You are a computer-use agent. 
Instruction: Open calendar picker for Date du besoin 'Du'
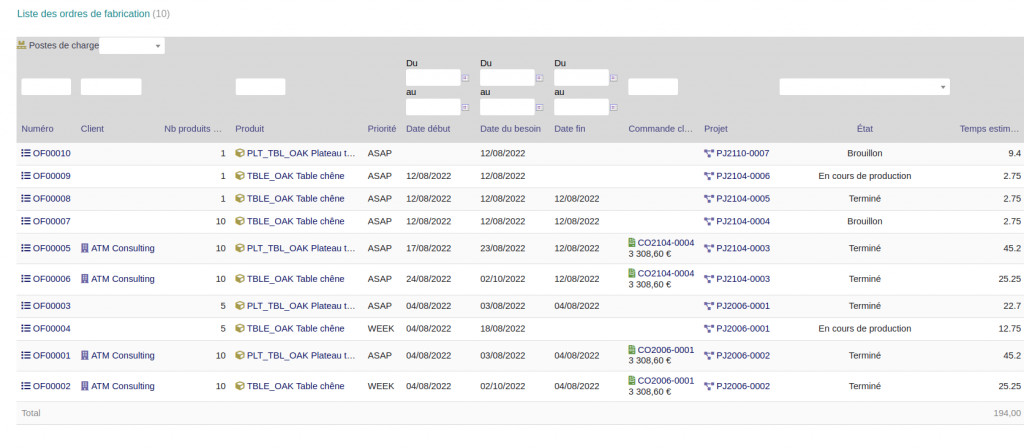click(x=539, y=78)
